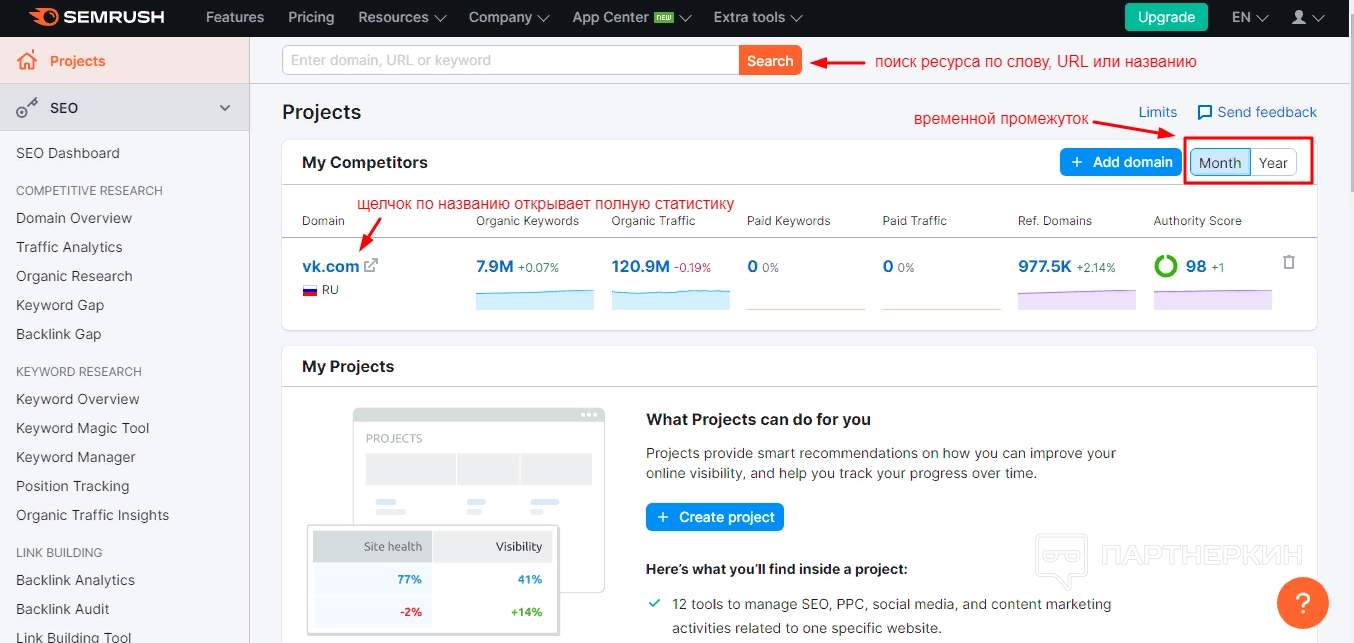Open the user account icon menu
This screenshot has width=1354, height=643.
(1308, 17)
